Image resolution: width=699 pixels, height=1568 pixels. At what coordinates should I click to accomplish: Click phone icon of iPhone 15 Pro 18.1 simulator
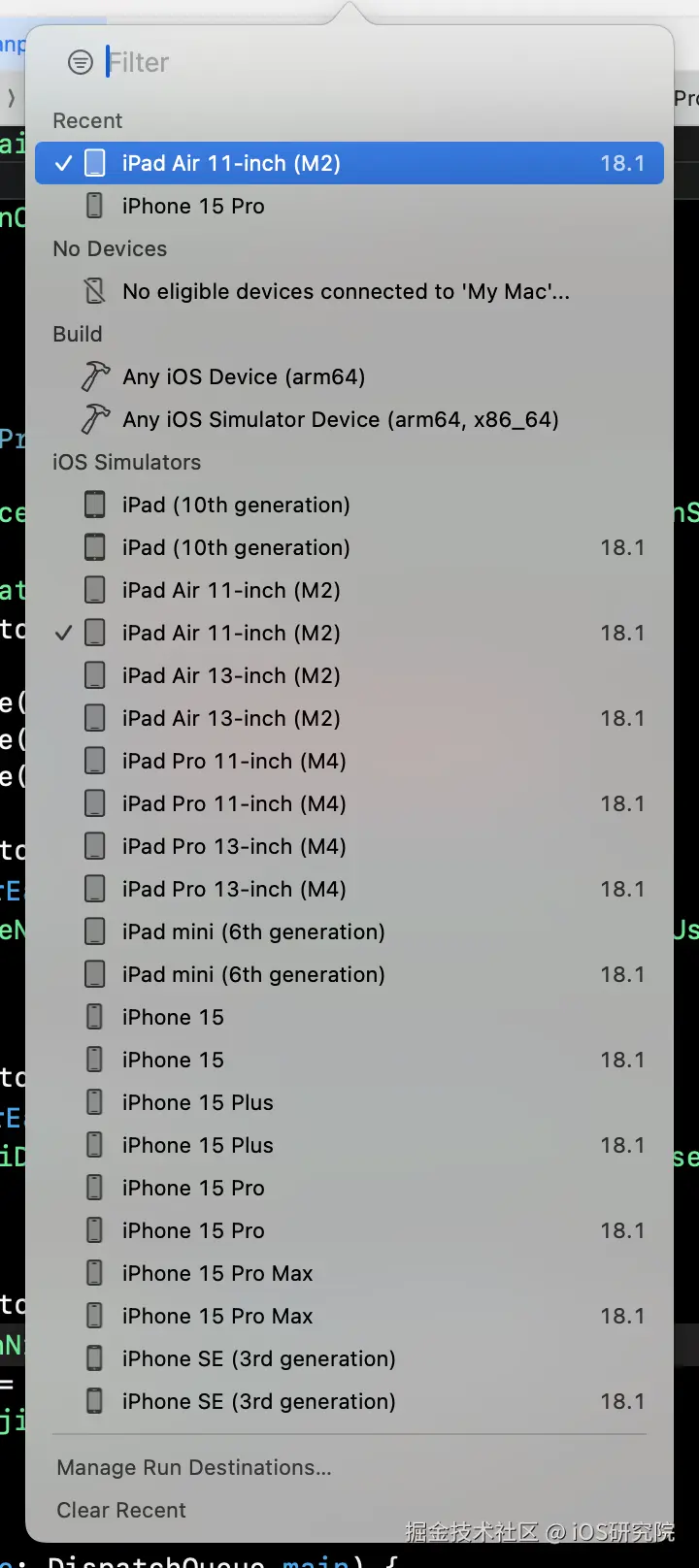pos(94,1230)
